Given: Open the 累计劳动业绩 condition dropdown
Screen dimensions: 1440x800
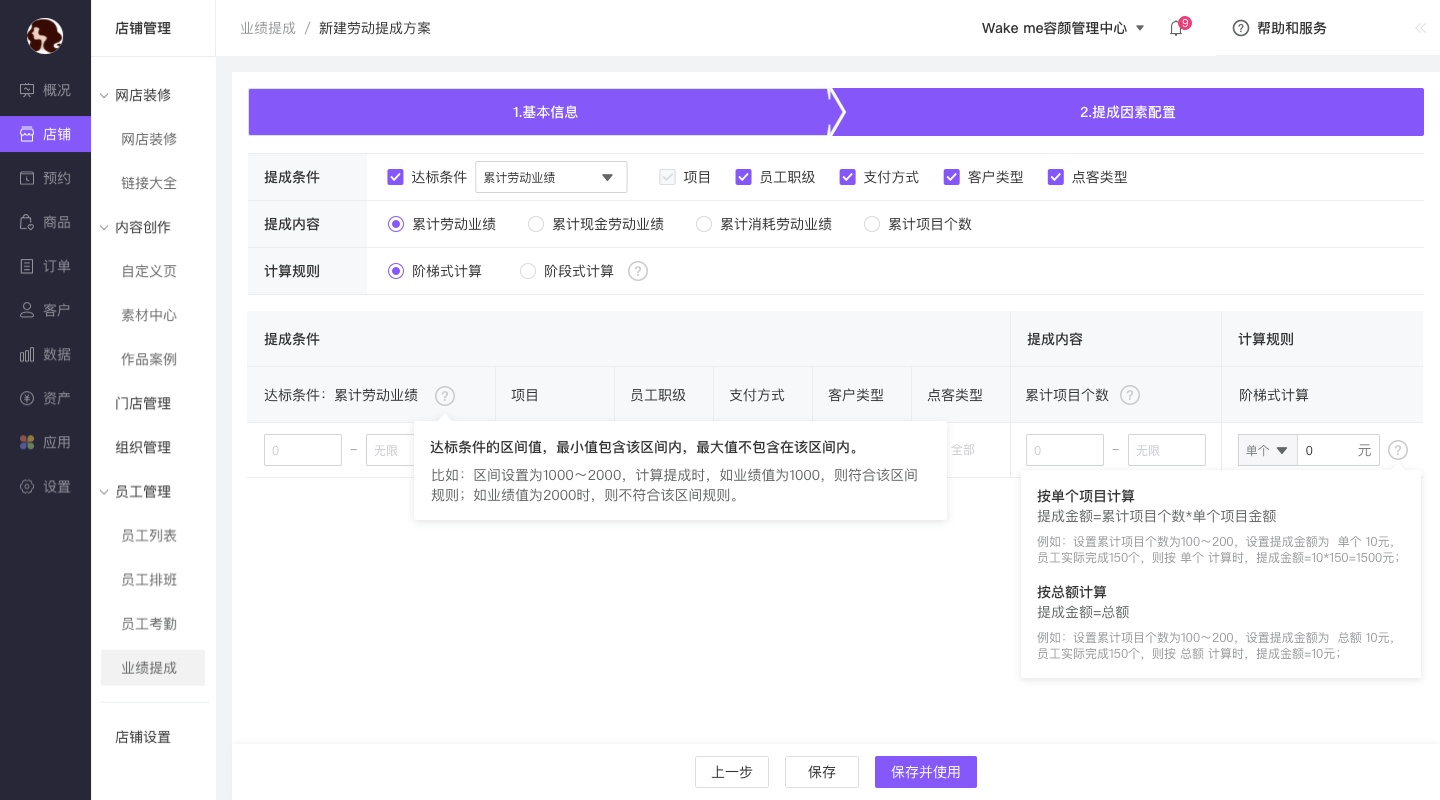Looking at the screenshot, I should click(551, 177).
